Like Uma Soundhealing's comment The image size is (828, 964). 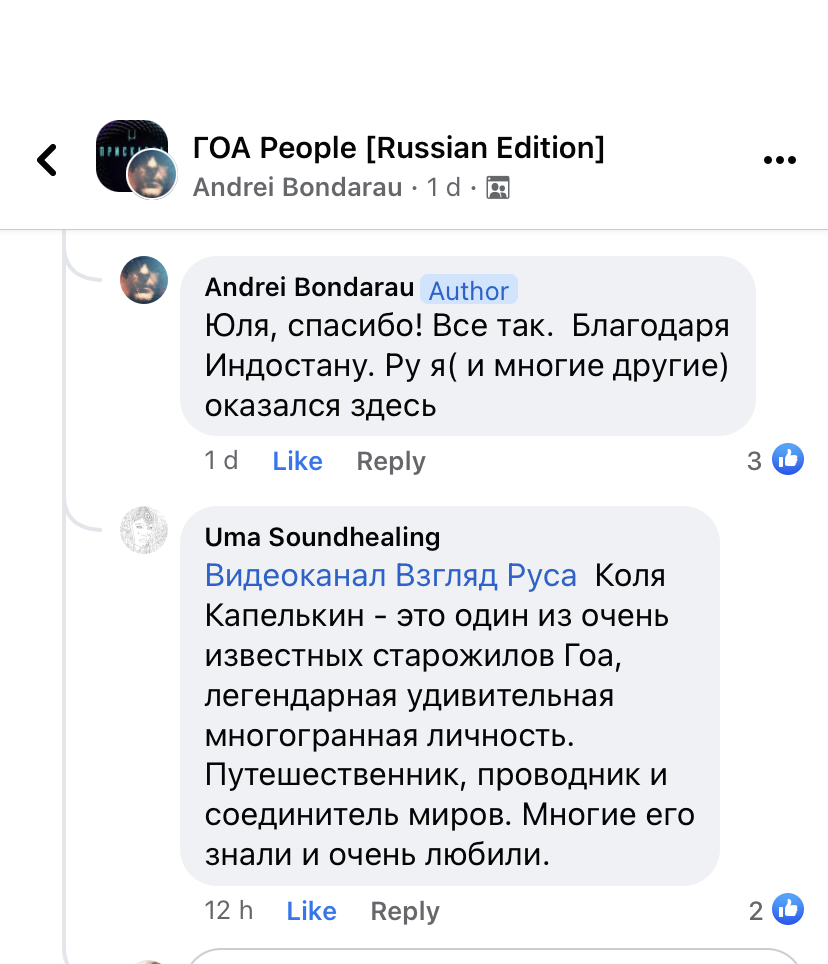[311, 911]
